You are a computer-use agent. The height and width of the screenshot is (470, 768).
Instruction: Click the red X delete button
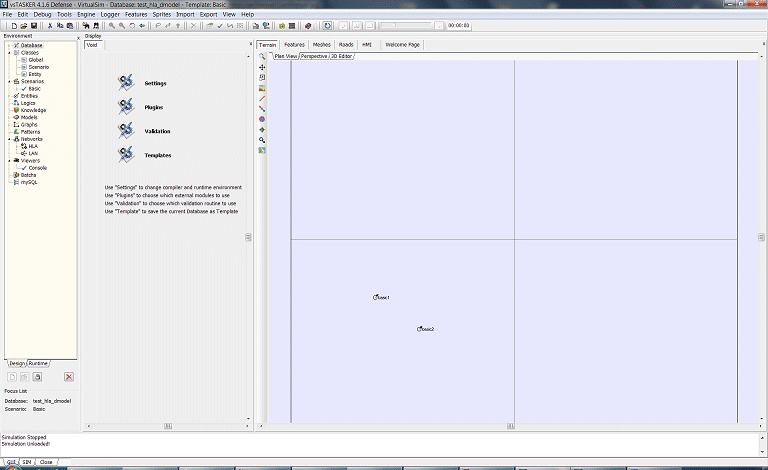click(69, 376)
